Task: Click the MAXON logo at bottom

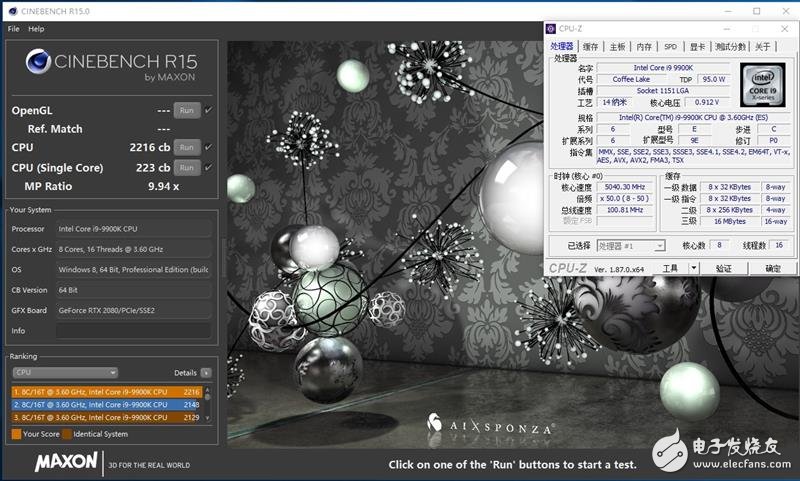Action: pos(66,462)
